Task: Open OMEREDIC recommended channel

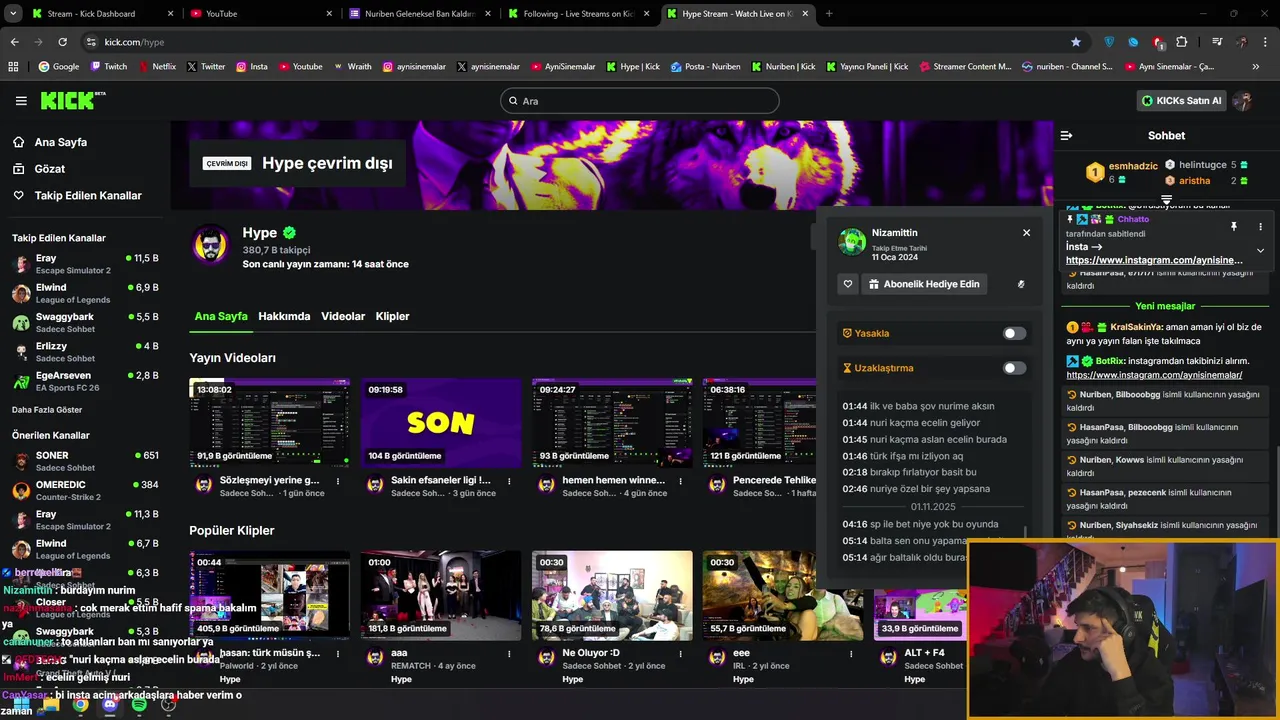Action: pos(85,490)
